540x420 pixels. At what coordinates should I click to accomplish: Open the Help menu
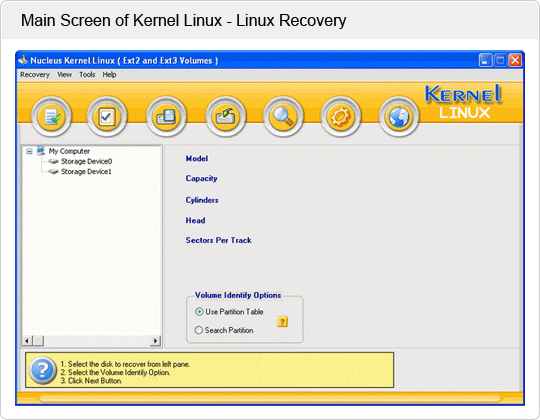tap(109, 75)
